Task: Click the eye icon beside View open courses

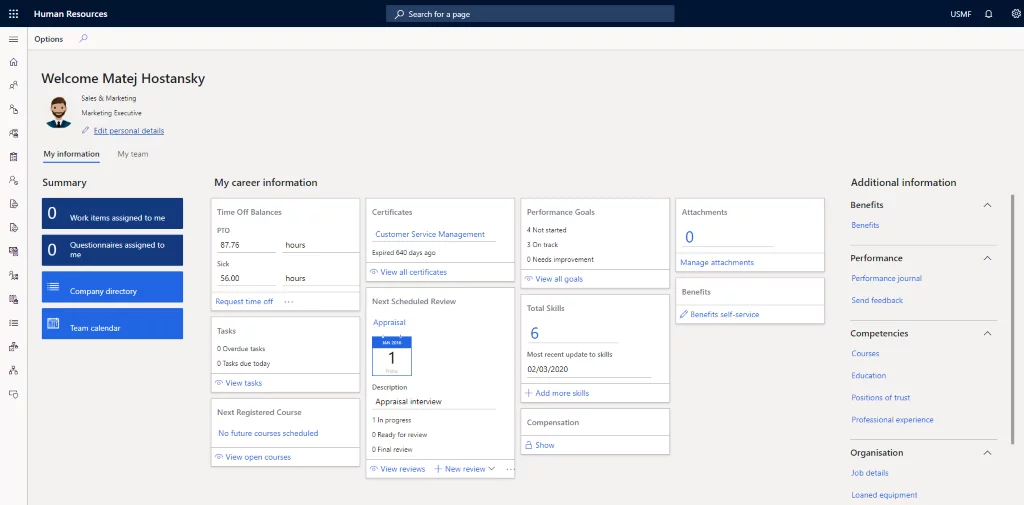Action: 219,457
